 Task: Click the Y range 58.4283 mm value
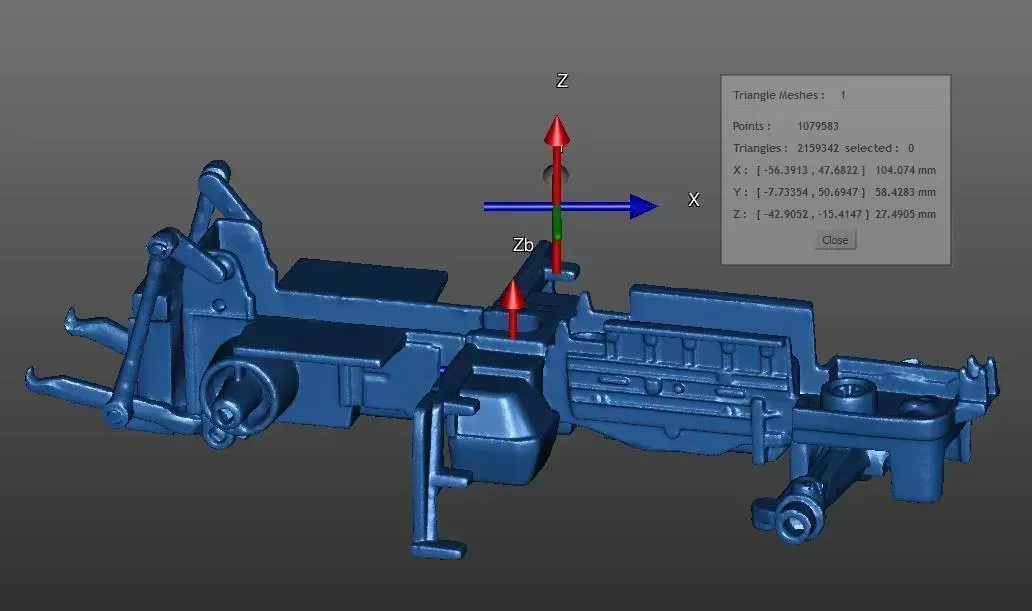905,192
